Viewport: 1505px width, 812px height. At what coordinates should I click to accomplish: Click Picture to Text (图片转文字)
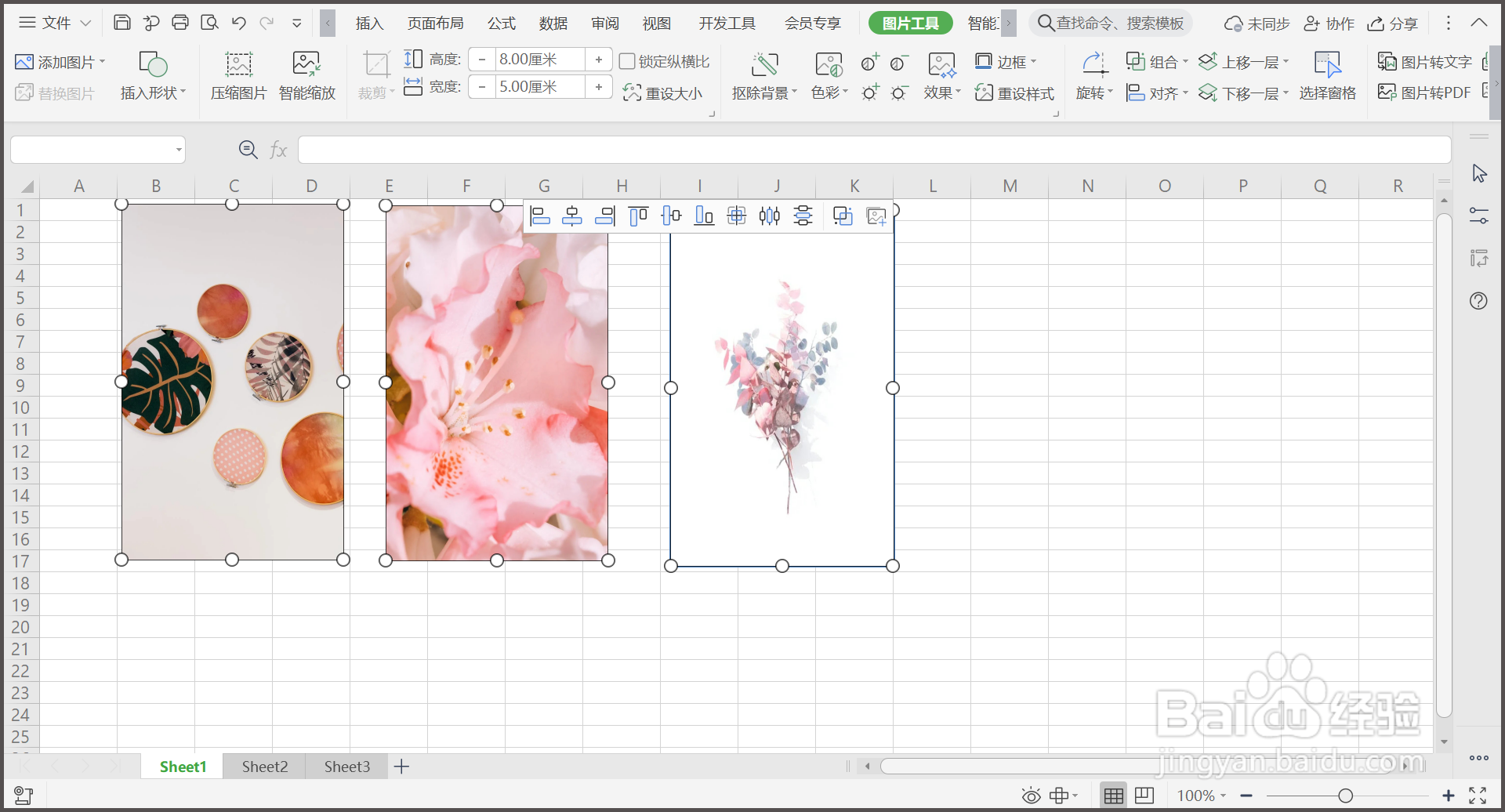click(1424, 62)
